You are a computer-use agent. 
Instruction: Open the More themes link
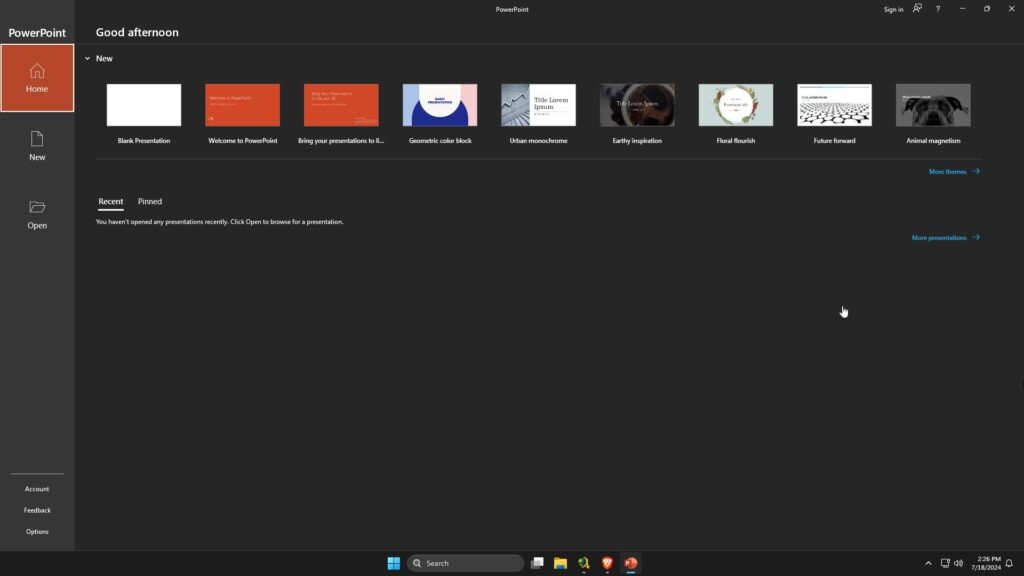pos(953,172)
